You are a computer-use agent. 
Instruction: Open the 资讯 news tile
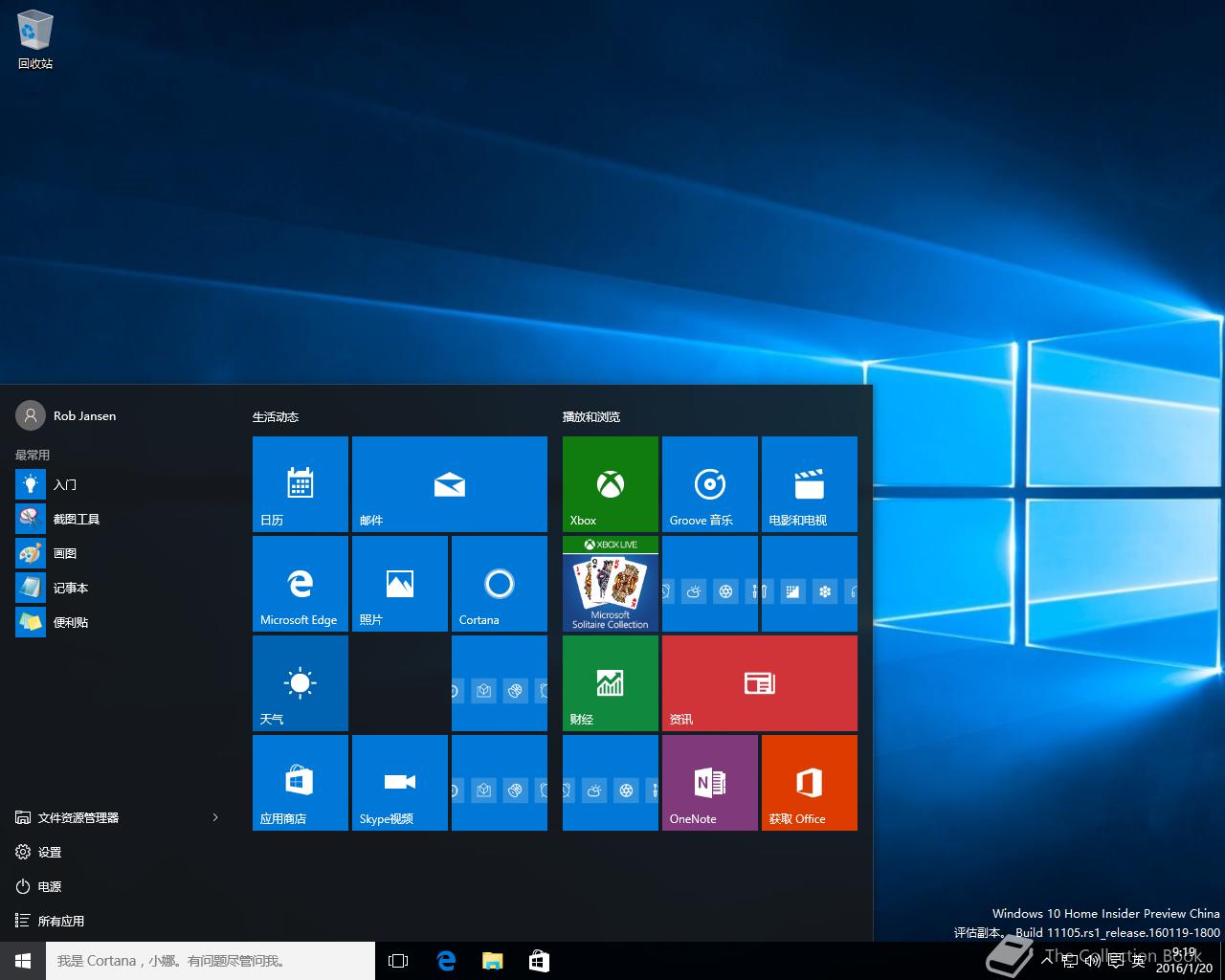tap(760, 683)
